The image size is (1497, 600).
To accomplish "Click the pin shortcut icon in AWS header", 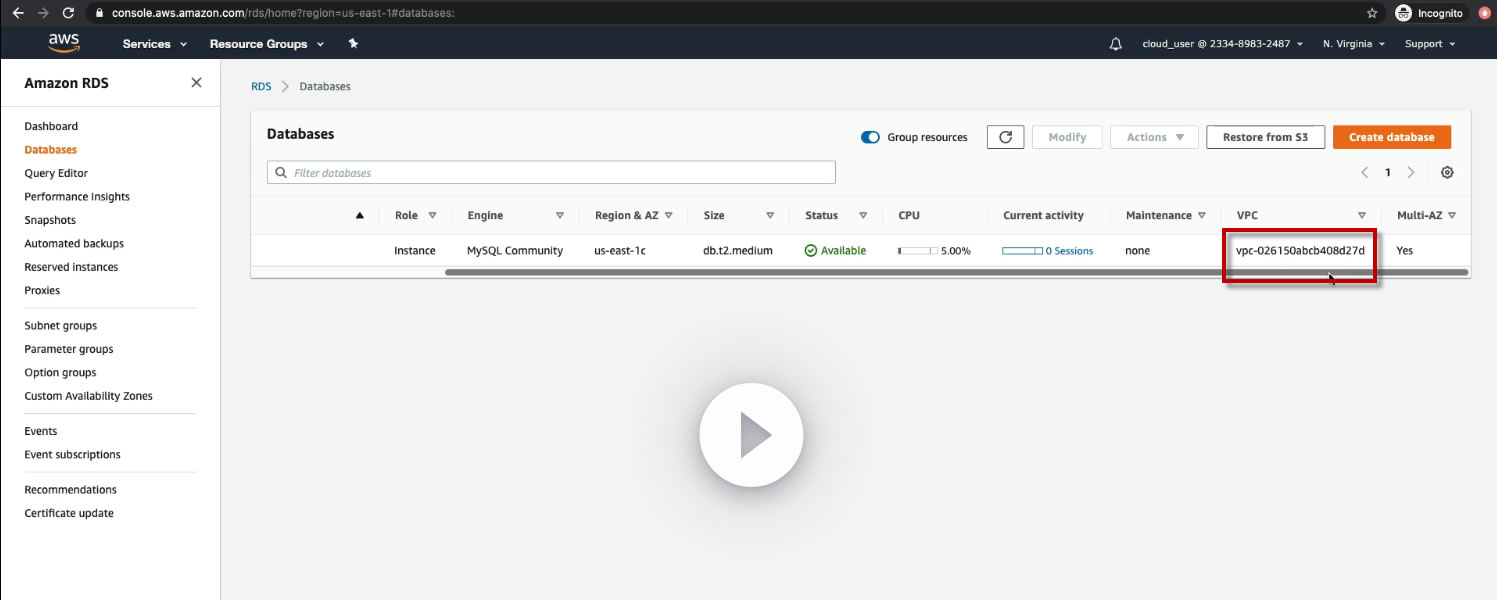I will pos(352,44).
